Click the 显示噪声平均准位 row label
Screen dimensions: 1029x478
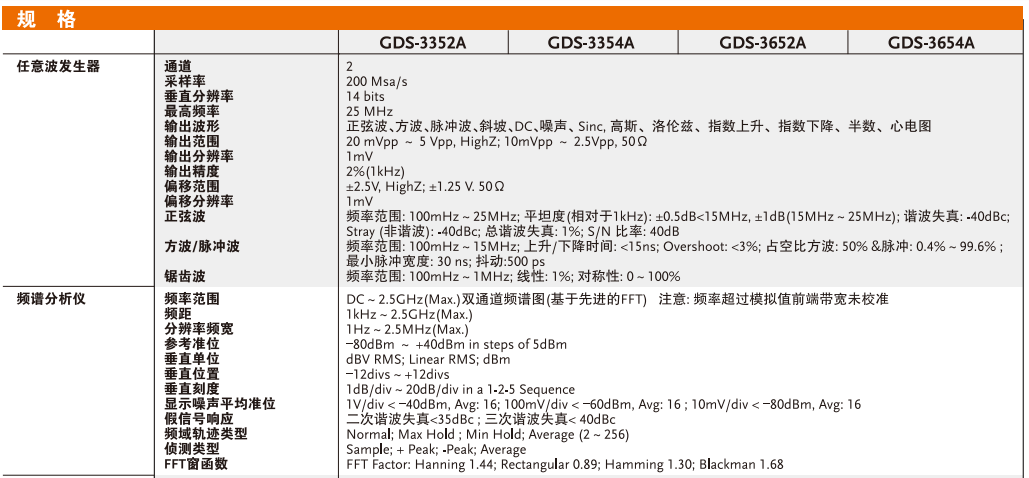coord(219,404)
